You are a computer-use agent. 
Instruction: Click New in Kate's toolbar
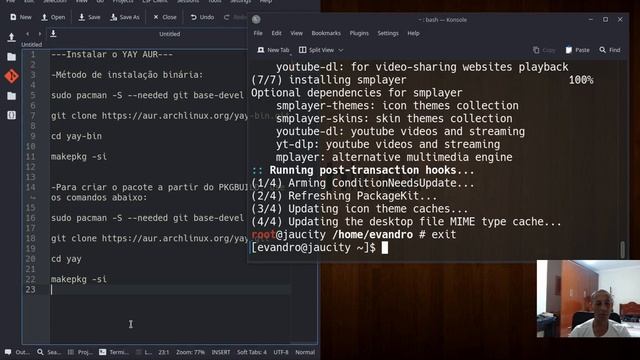[21, 17]
